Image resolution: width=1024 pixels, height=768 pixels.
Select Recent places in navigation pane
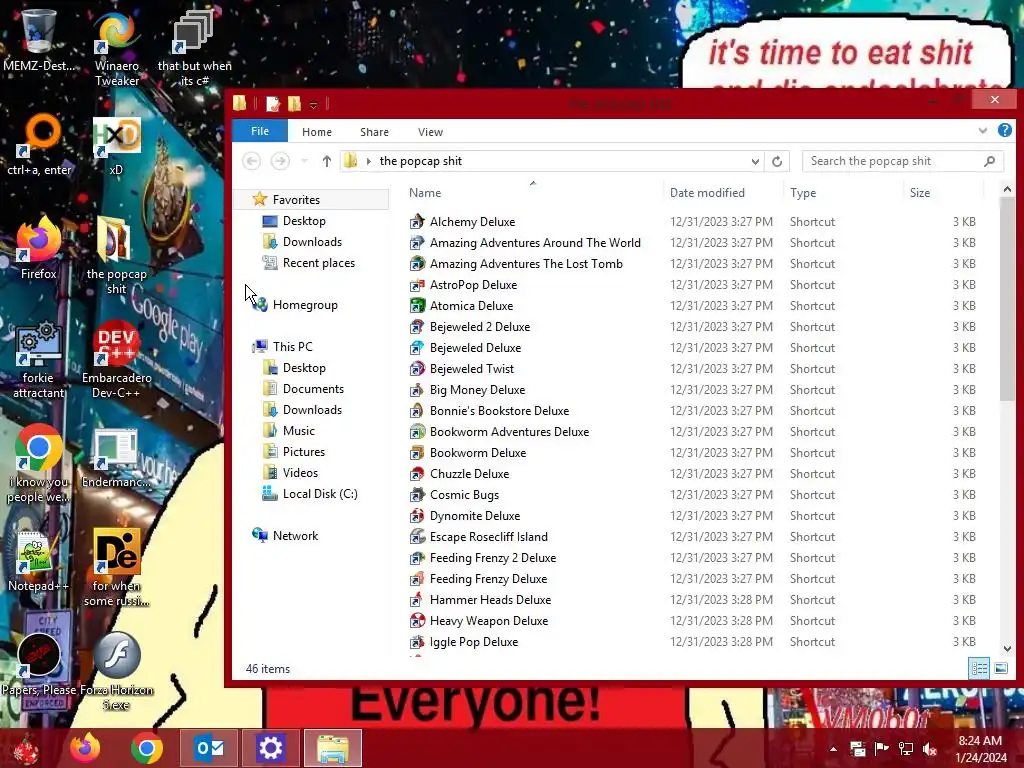coord(319,263)
